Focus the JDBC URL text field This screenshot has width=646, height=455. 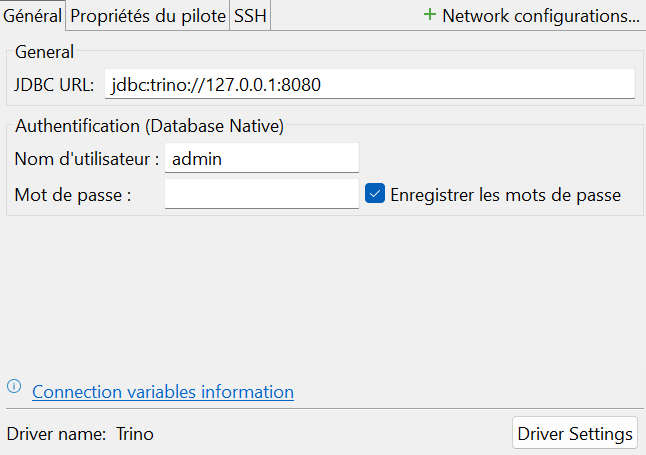coord(369,85)
